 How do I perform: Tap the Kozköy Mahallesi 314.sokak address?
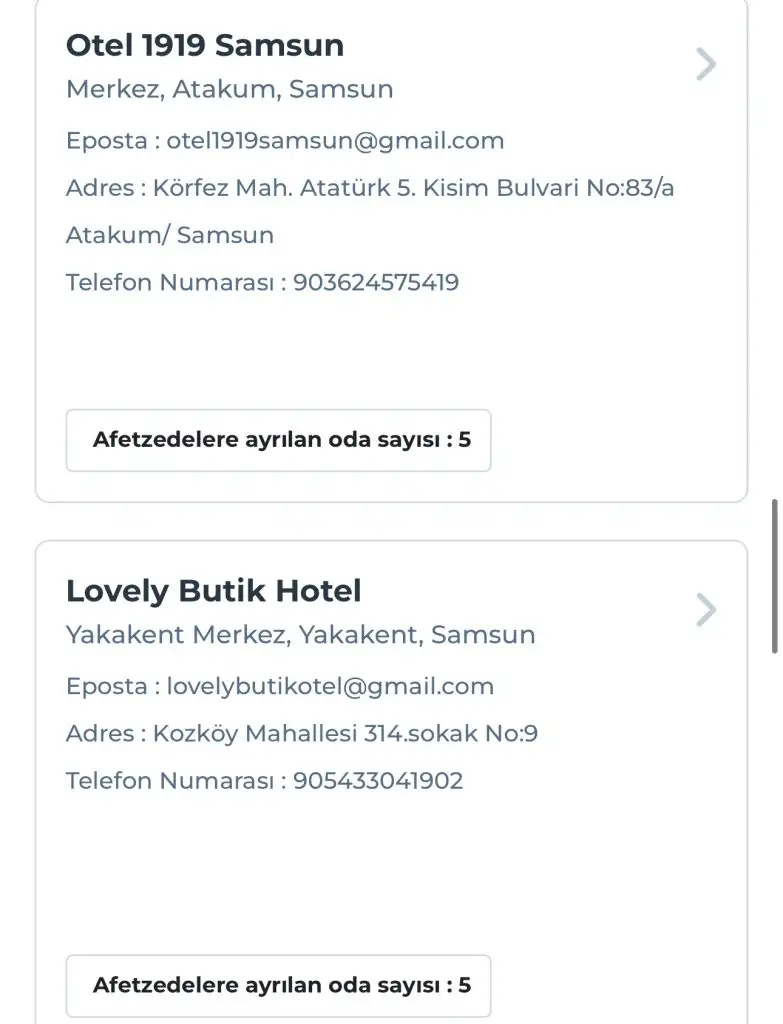tap(345, 734)
